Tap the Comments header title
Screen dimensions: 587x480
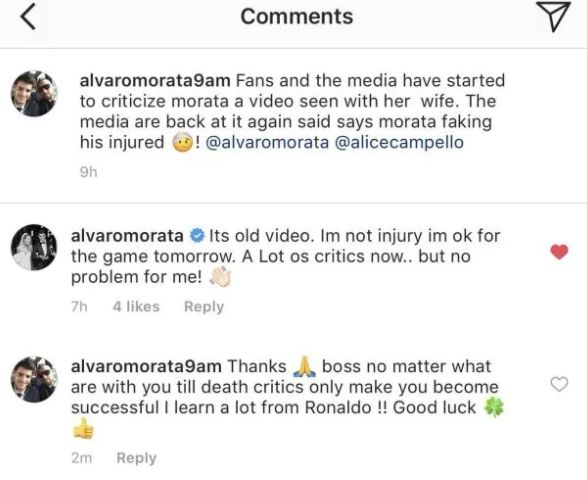(x=297, y=16)
